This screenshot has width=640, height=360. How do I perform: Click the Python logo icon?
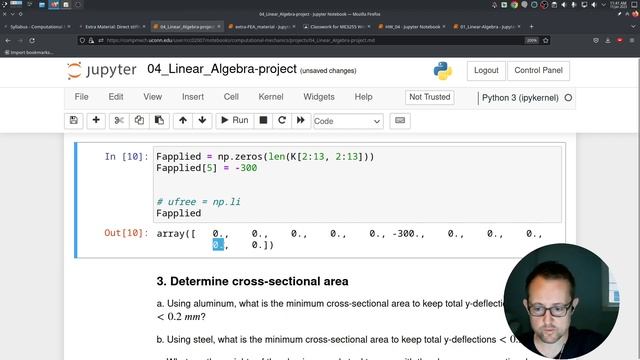pos(443,71)
